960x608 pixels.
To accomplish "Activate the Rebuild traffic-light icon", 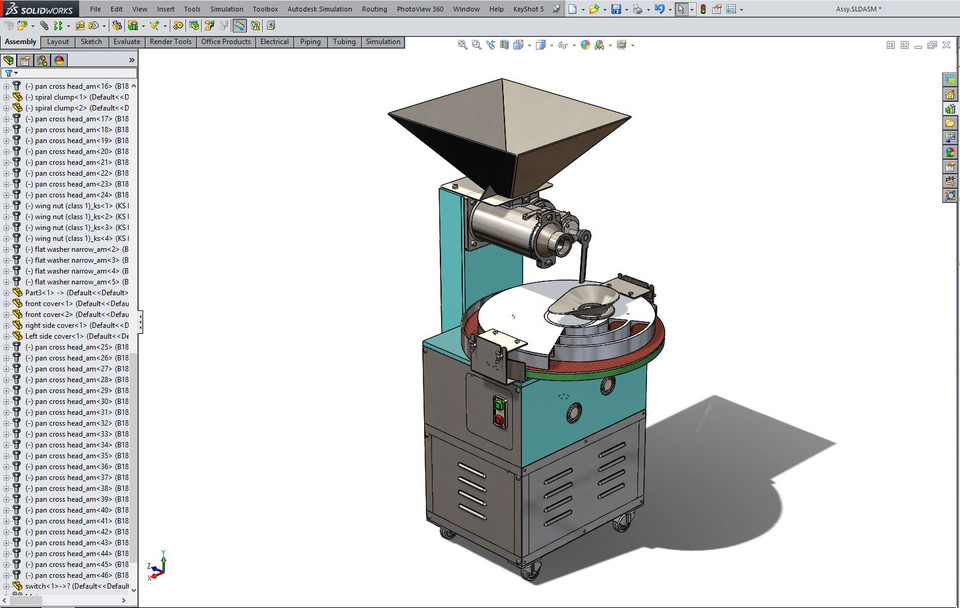I will tap(702, 9).
